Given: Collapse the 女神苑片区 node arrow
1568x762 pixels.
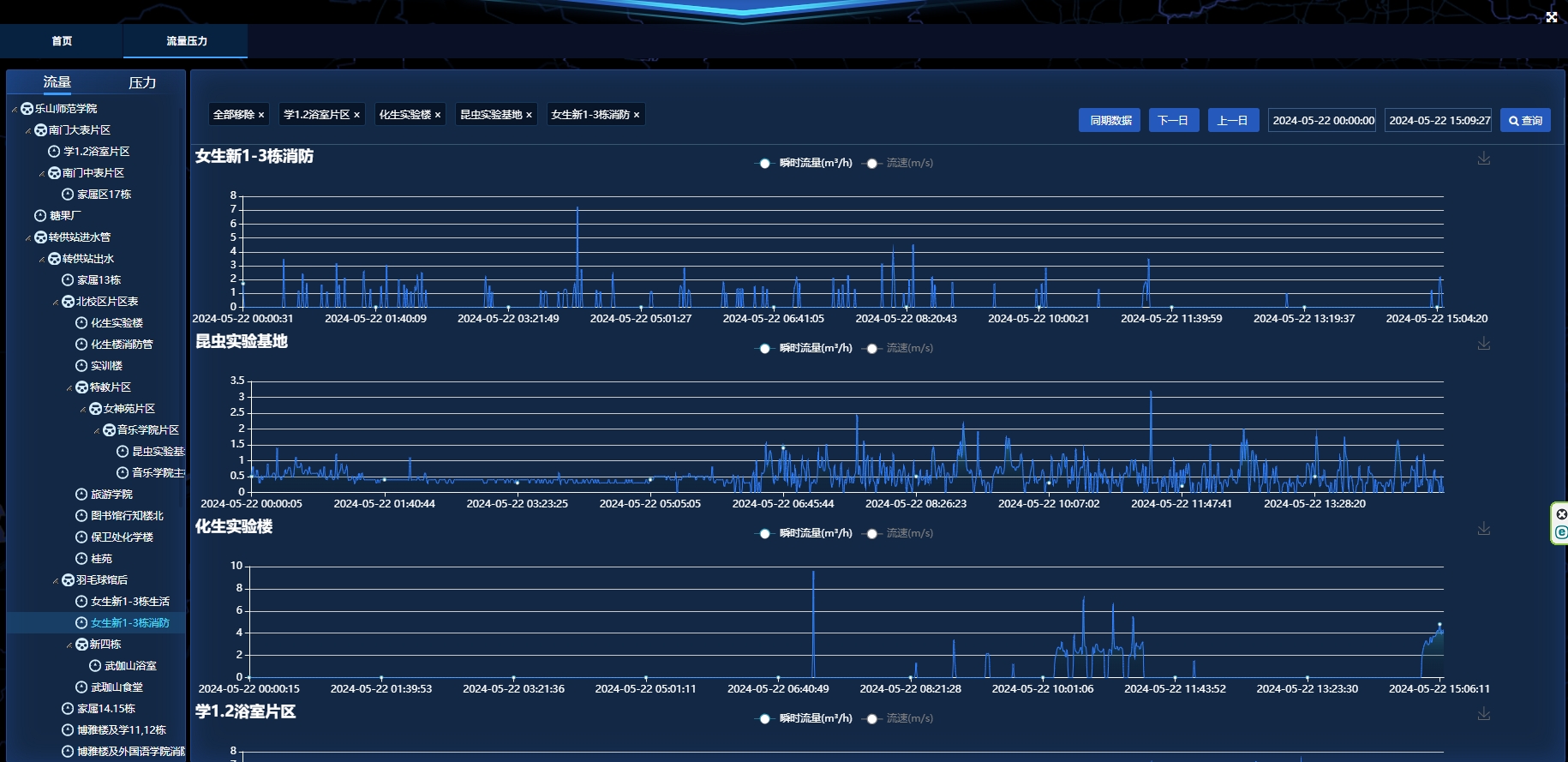Looking at the screenshot, I should coord(83,410).
